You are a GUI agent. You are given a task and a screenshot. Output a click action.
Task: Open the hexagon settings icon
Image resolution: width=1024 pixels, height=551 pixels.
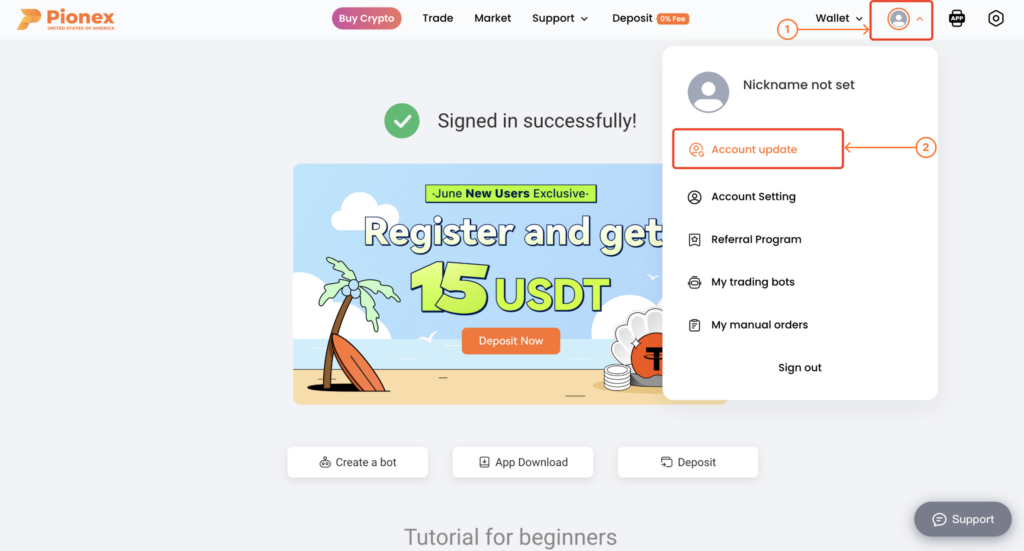(995, 18)
